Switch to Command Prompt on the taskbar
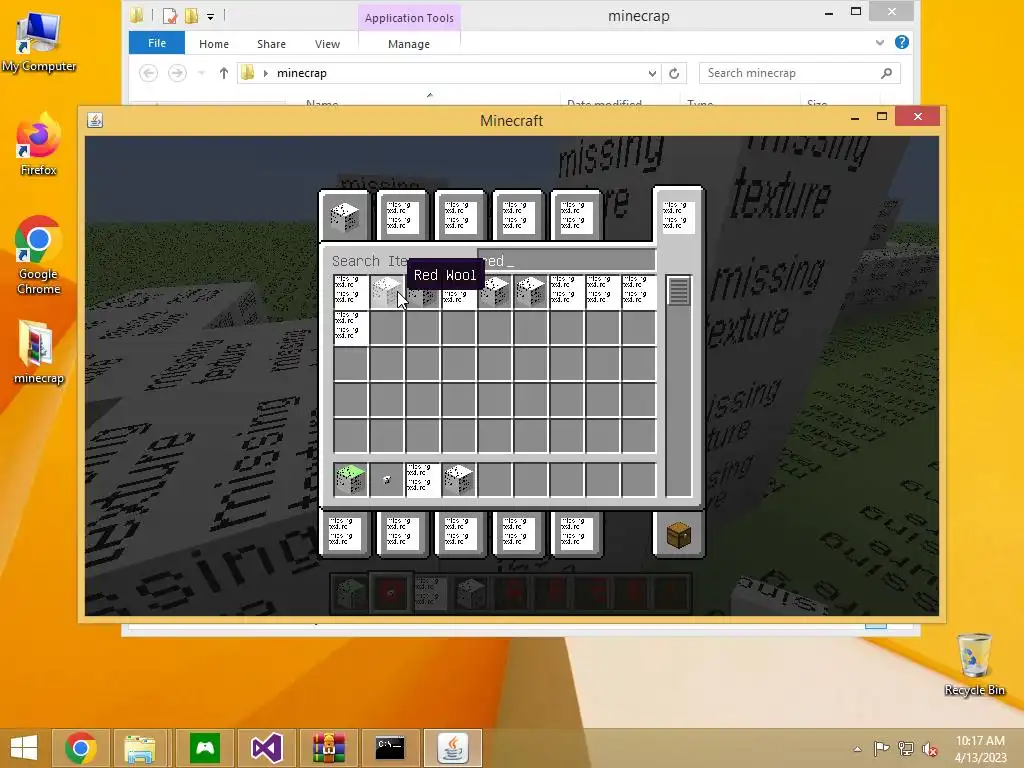The height and width of the screenshot is (768, 1024). click(390, 748)
